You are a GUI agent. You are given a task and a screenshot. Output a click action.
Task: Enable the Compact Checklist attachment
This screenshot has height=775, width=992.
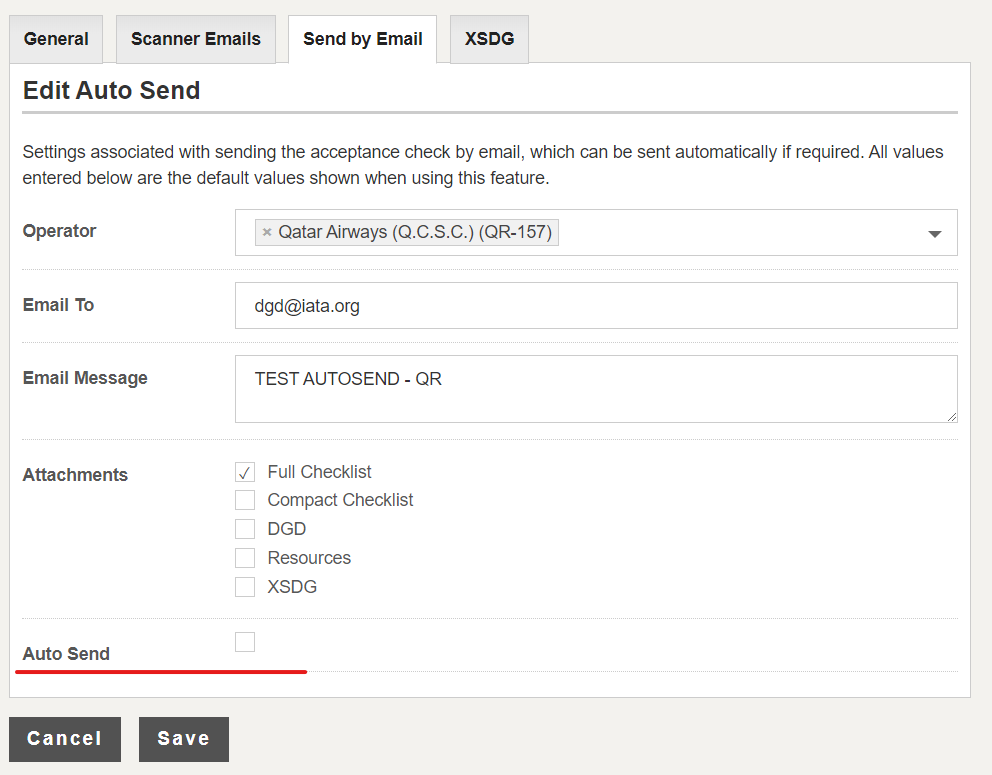[x=245, y=500]
